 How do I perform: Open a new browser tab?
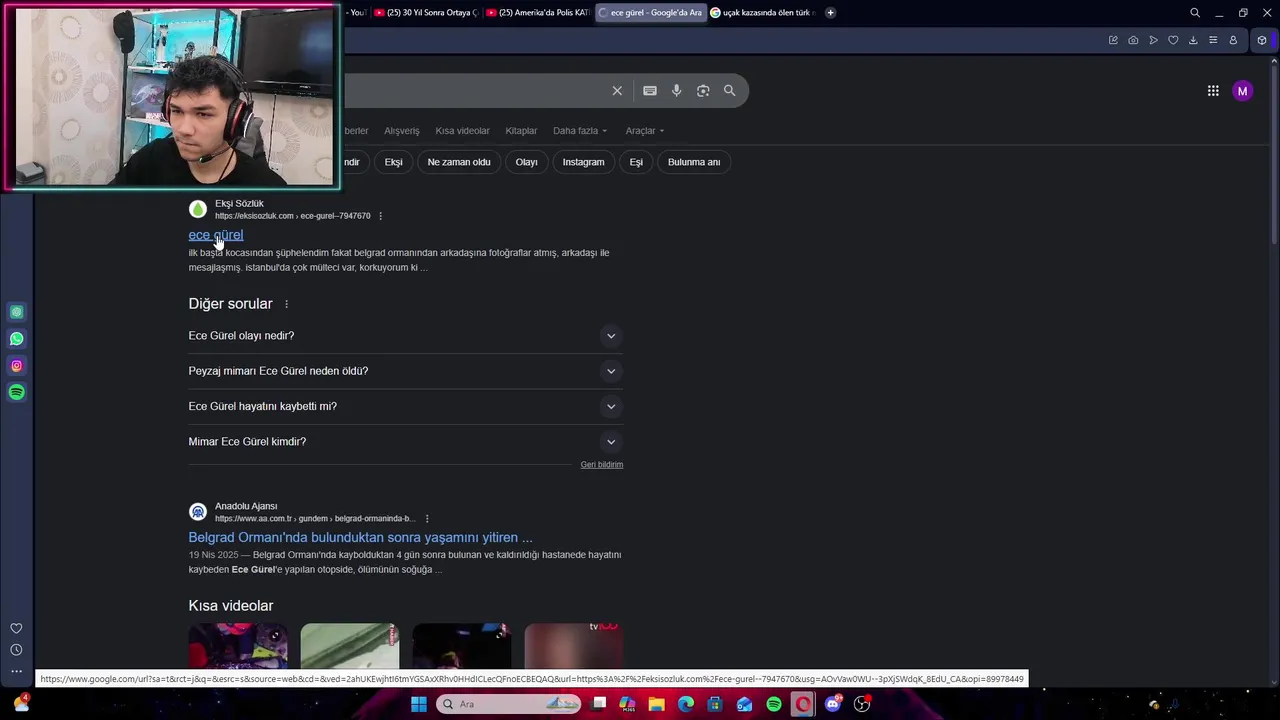(x=830, y=13)
